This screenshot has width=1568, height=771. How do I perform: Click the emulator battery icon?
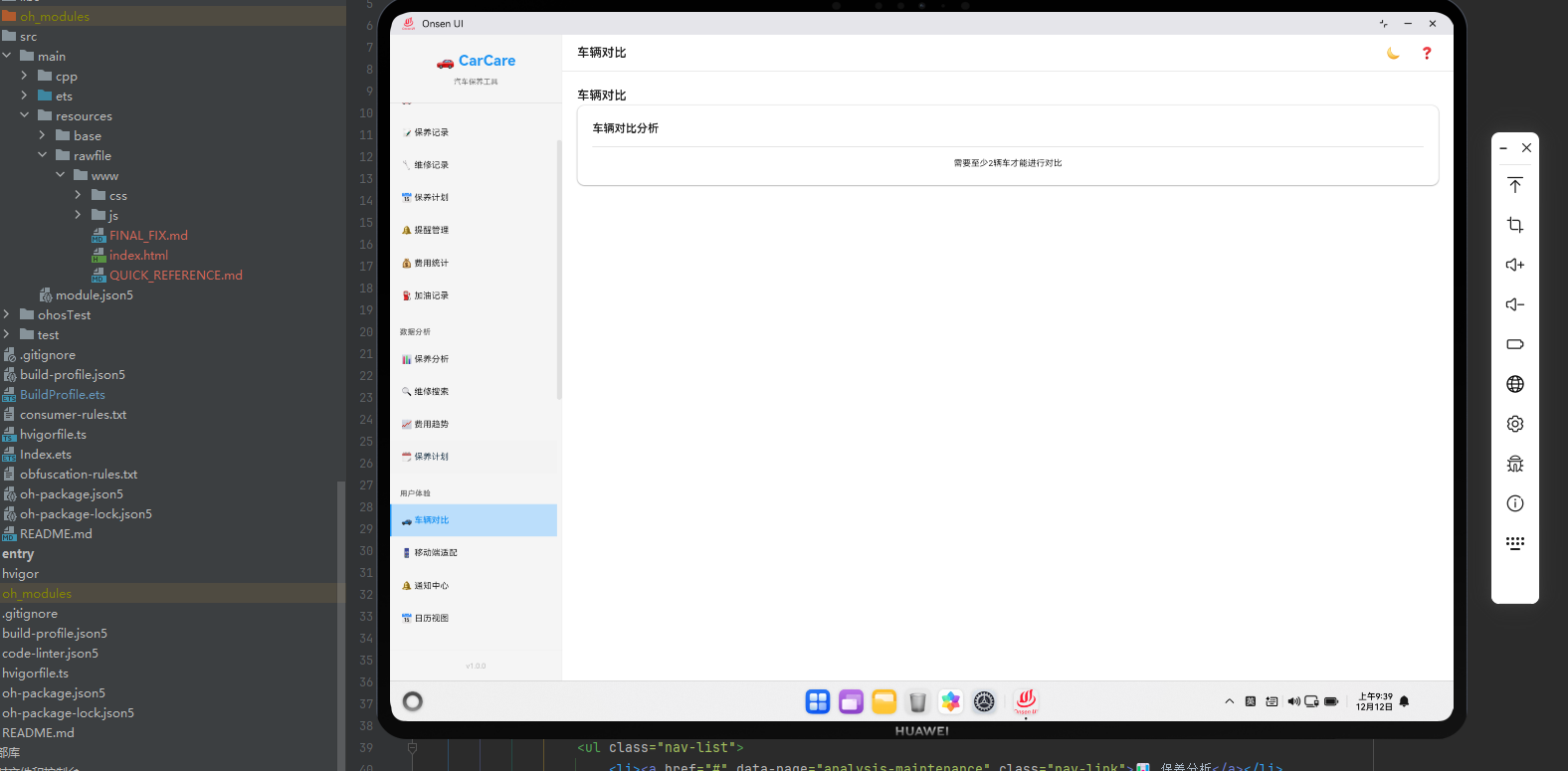tap(1515, 344)
